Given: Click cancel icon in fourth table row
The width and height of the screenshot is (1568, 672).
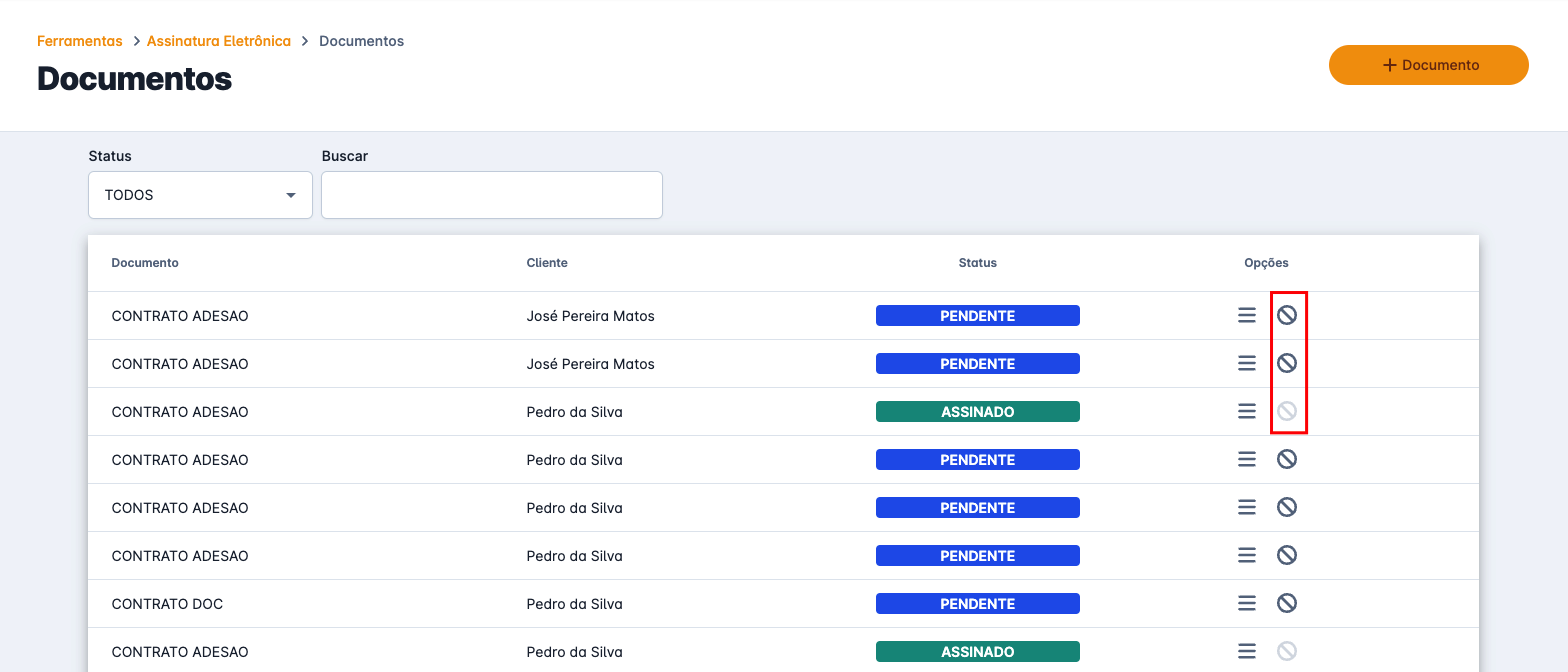Looking at the screenshot, I should [1287, 459].
